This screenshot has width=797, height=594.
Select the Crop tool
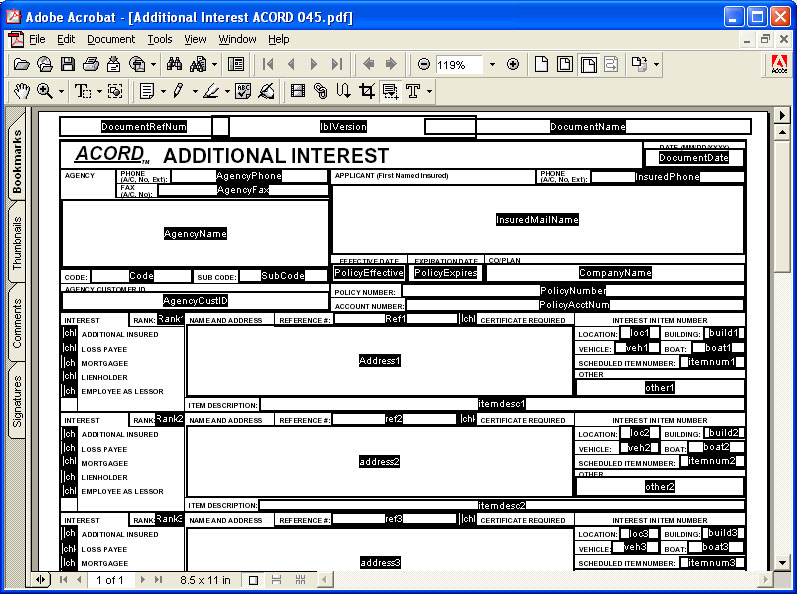tap(366, 91)
